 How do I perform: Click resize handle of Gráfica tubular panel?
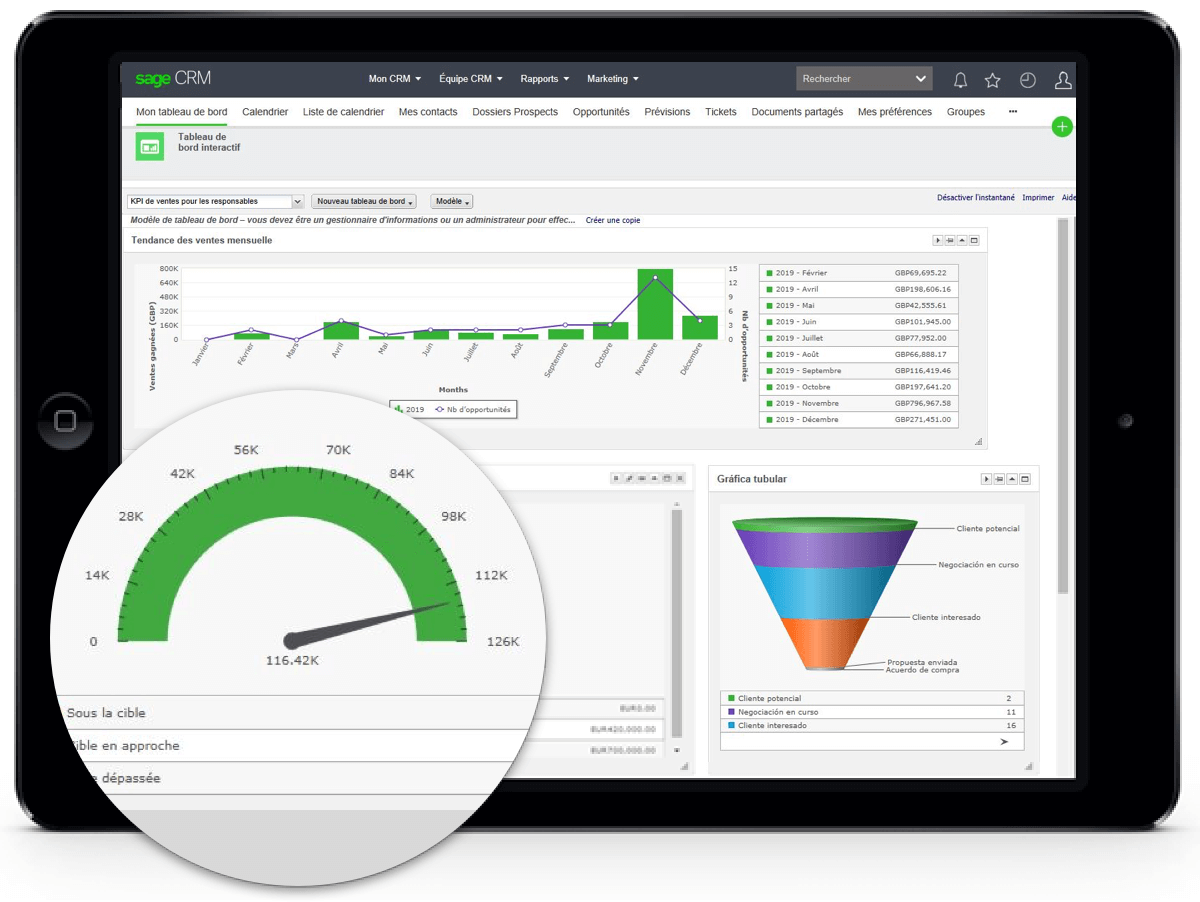[1028, 766]
